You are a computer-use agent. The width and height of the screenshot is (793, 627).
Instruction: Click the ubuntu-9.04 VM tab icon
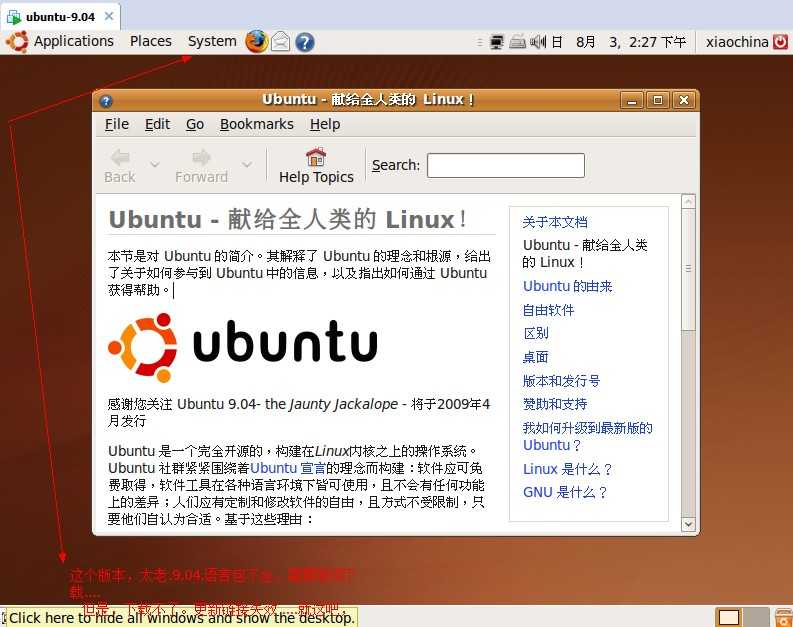[x=14, y=17]
